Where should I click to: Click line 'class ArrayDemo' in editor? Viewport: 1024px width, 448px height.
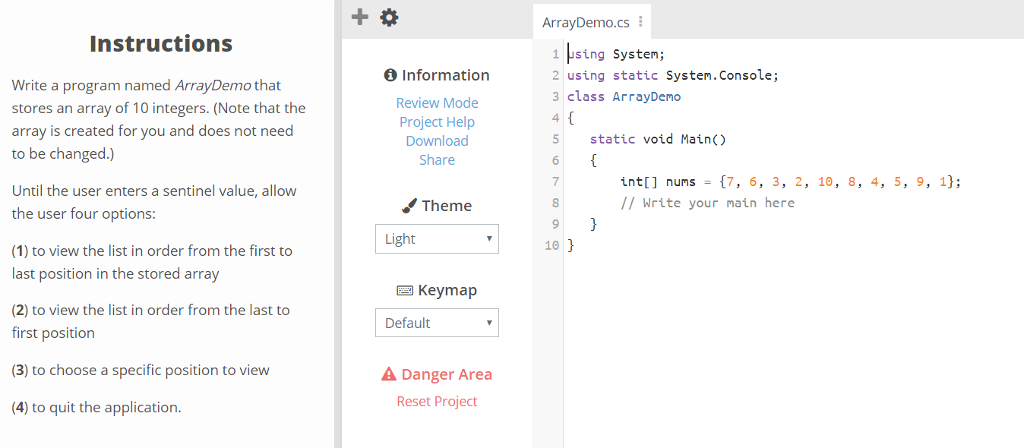pyautogui.click(x=624, y=97)
